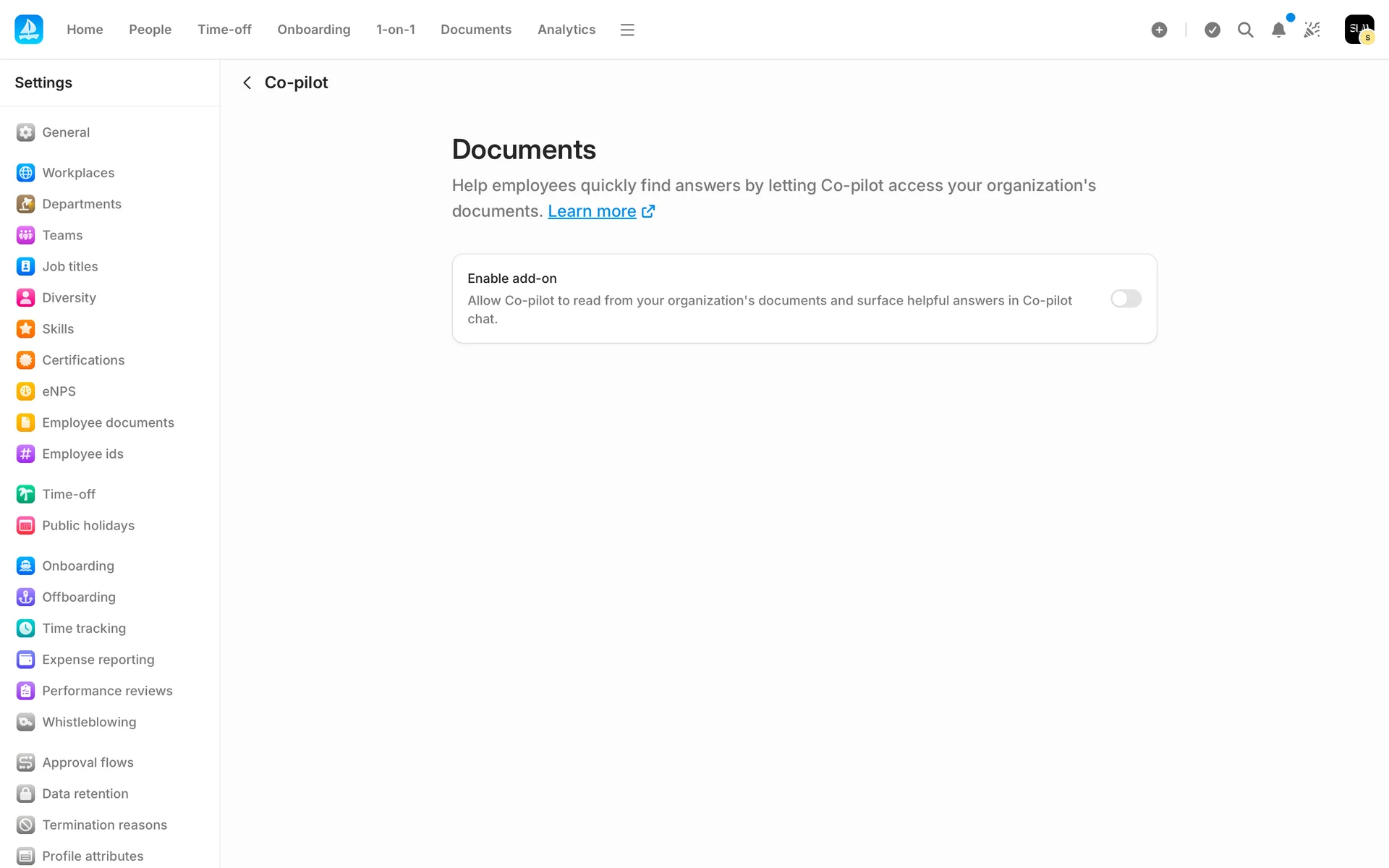Click the sailboat app logo
This screenshot has height=868, width=1389.
[29, 30]
